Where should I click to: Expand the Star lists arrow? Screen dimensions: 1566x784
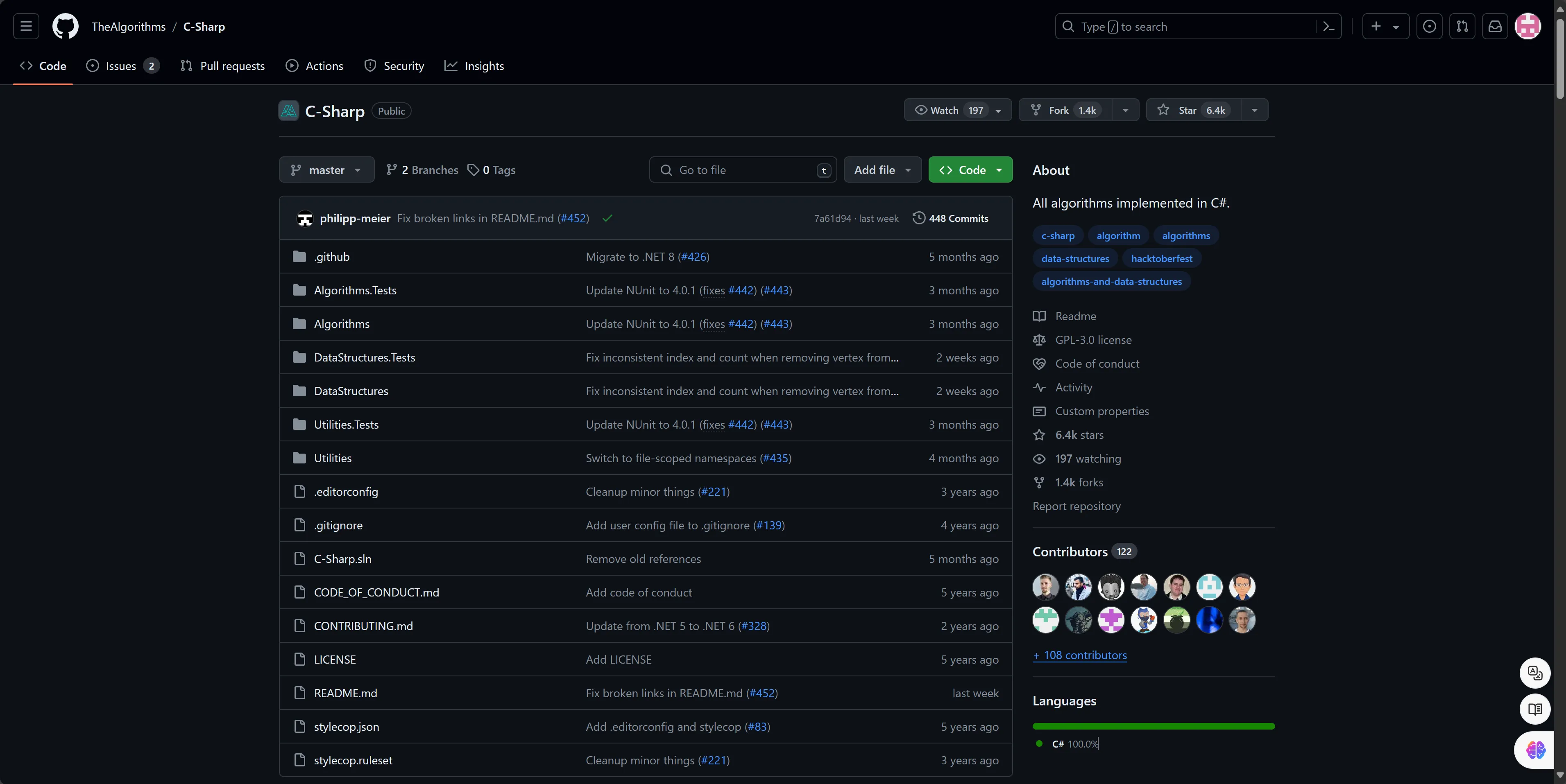[x=1254, y=110]
